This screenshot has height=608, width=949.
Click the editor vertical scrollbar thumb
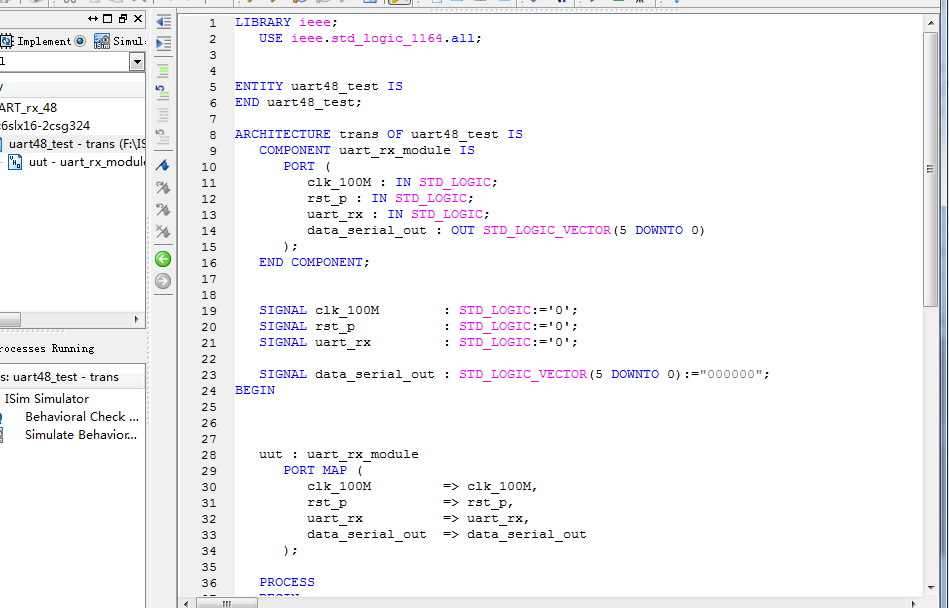click(931, 169)
